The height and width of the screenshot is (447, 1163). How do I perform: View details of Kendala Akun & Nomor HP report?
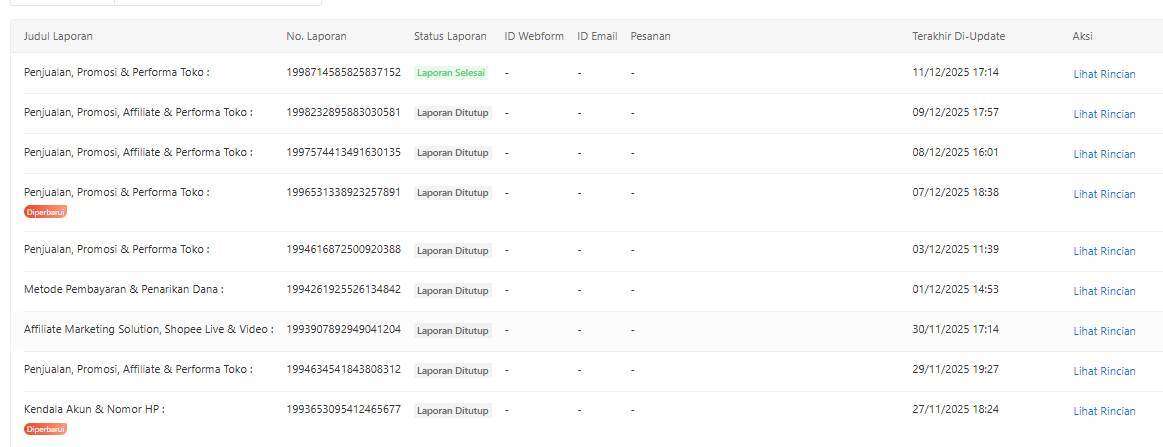pyautogui.click(x=1104, y=411)
